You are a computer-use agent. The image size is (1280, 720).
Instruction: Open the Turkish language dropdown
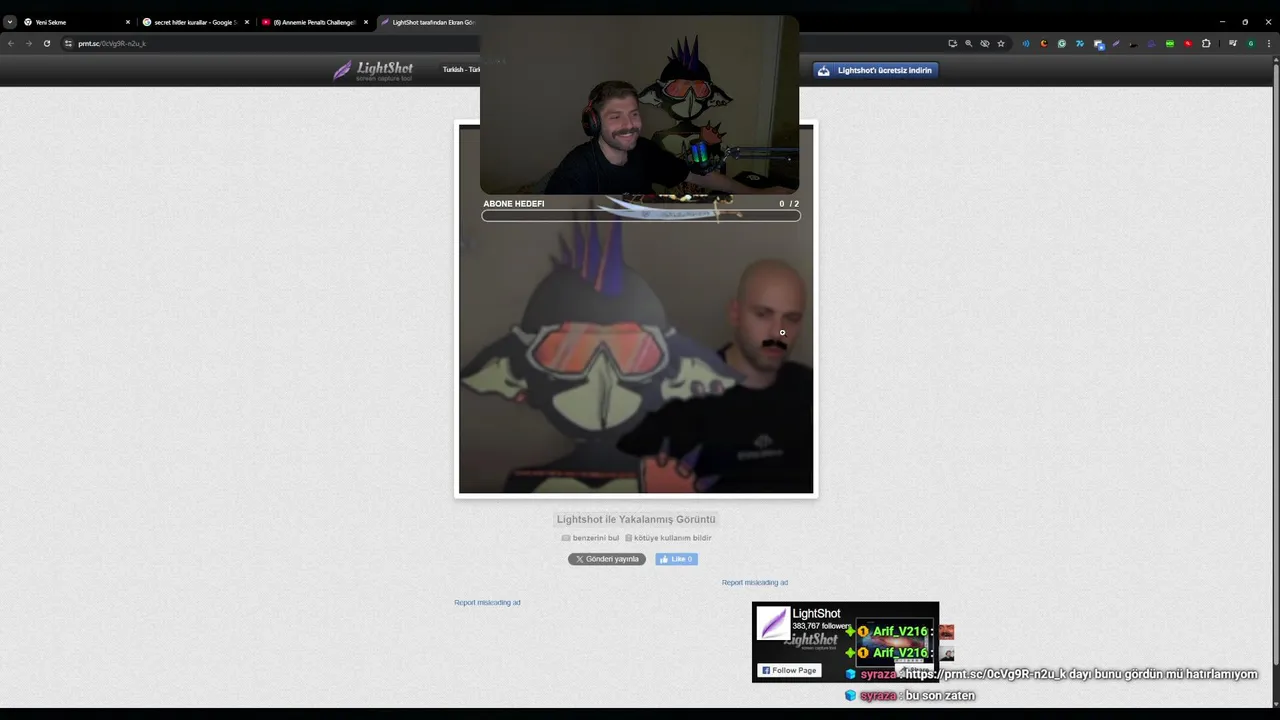(x=461, y=70)
